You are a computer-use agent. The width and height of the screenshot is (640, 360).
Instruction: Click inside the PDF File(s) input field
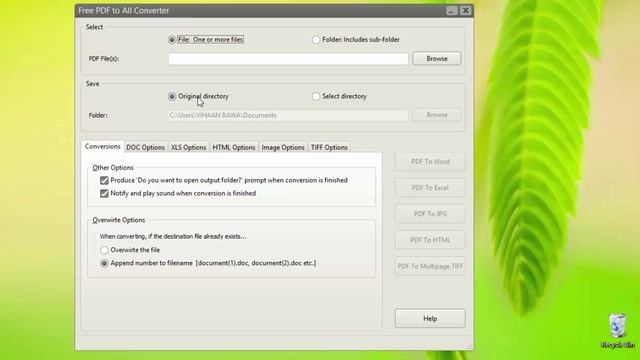click(288, 59)
